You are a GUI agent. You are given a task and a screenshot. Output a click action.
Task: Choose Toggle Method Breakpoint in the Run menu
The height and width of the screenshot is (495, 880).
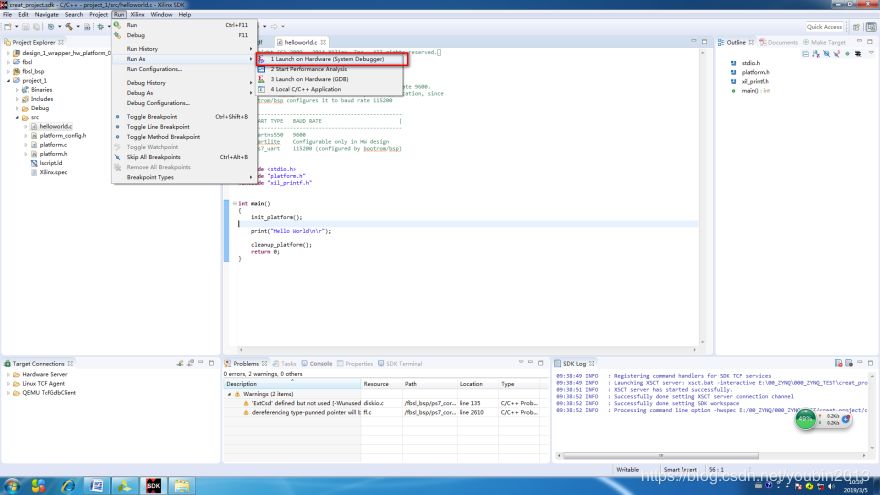[x=163, y=137]
